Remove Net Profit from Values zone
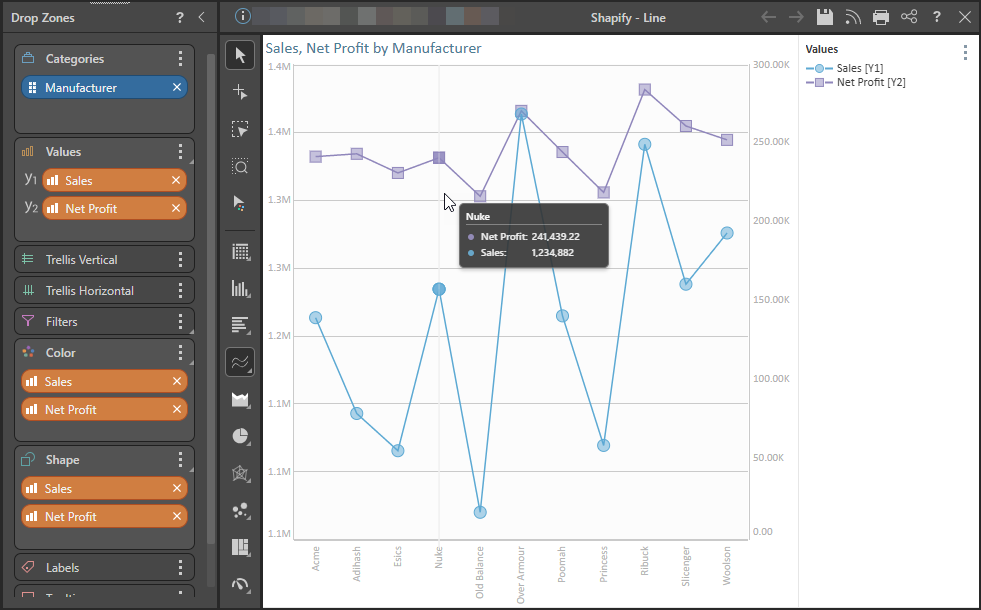 pyautogui.click(x=176, y=208)
